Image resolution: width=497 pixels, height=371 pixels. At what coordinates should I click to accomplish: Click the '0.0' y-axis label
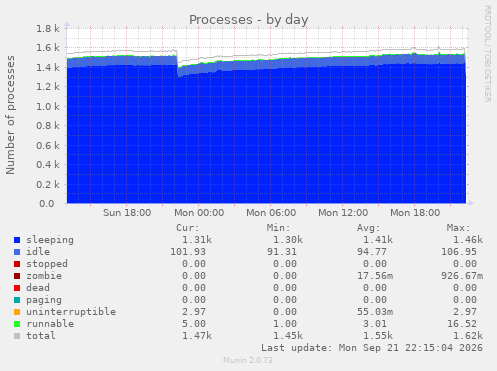pyautogui.click(x=47, y=204)
